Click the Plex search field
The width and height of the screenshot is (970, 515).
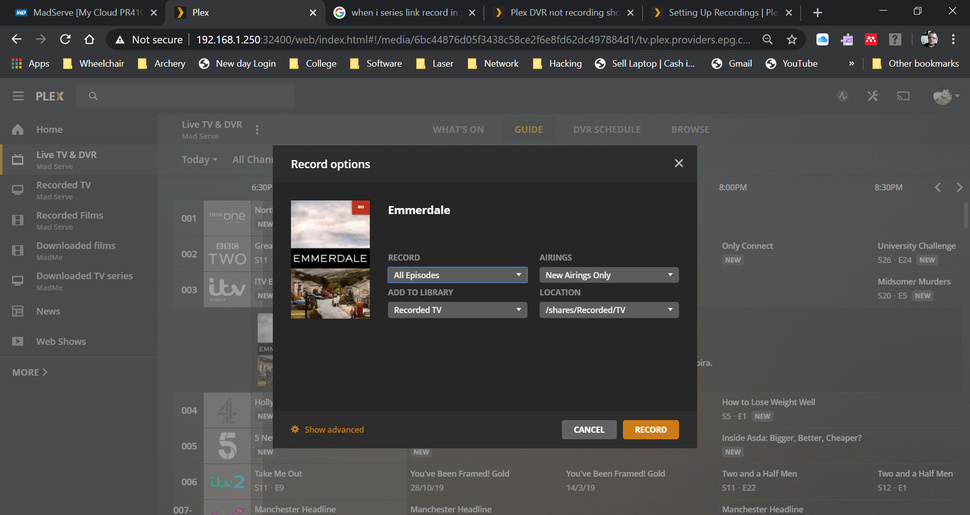(184, 96)
